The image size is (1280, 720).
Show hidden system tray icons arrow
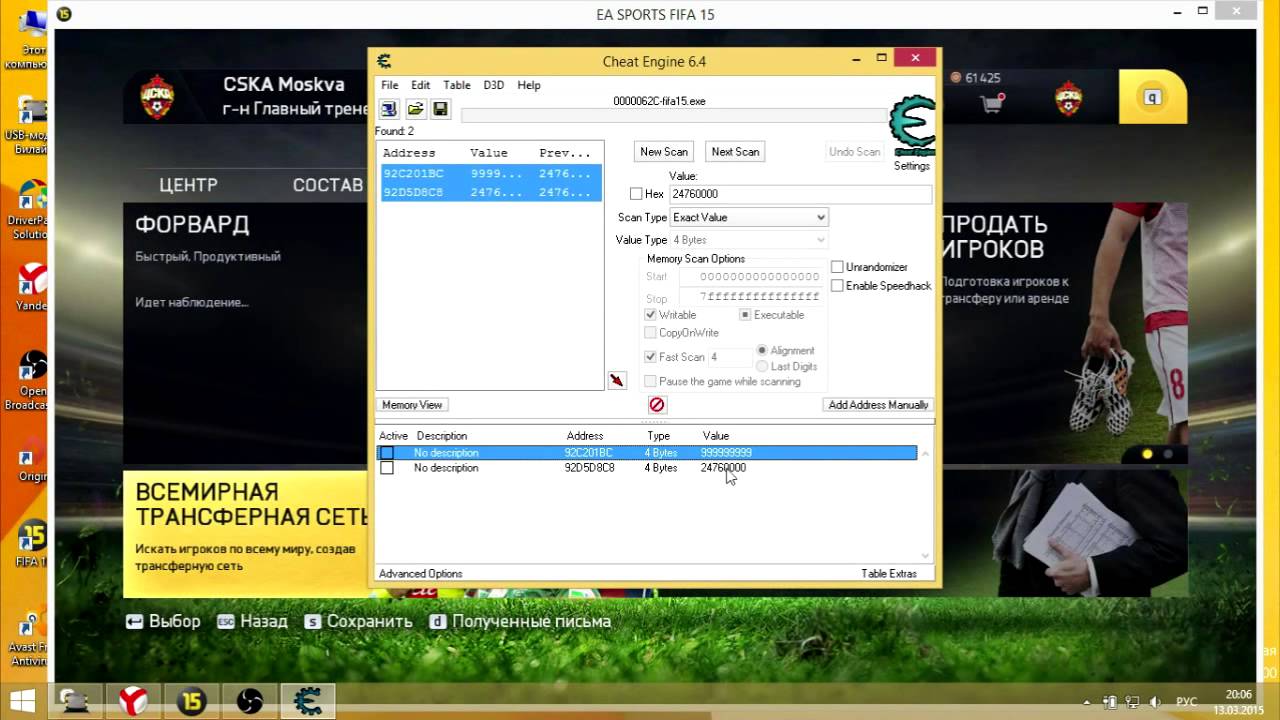[1087, 701]
